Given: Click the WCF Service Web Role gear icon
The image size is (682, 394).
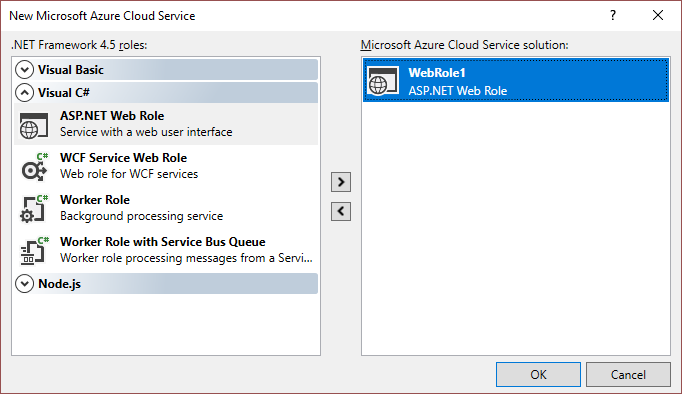Looking at the screenshot, I should click(34, 167).
